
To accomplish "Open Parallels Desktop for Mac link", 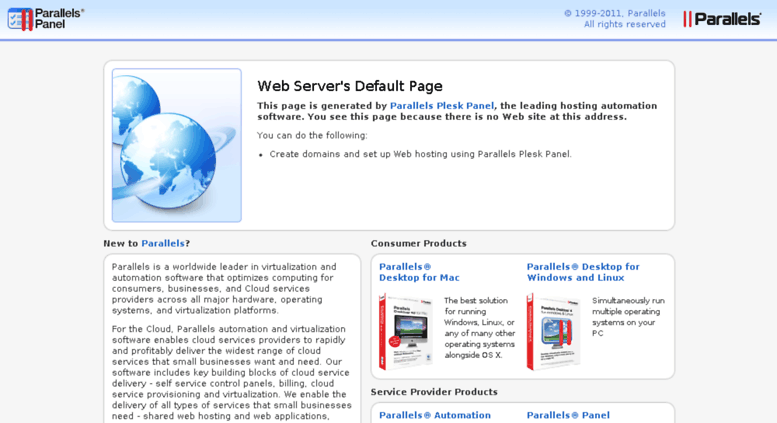I will tap(419, 272).
